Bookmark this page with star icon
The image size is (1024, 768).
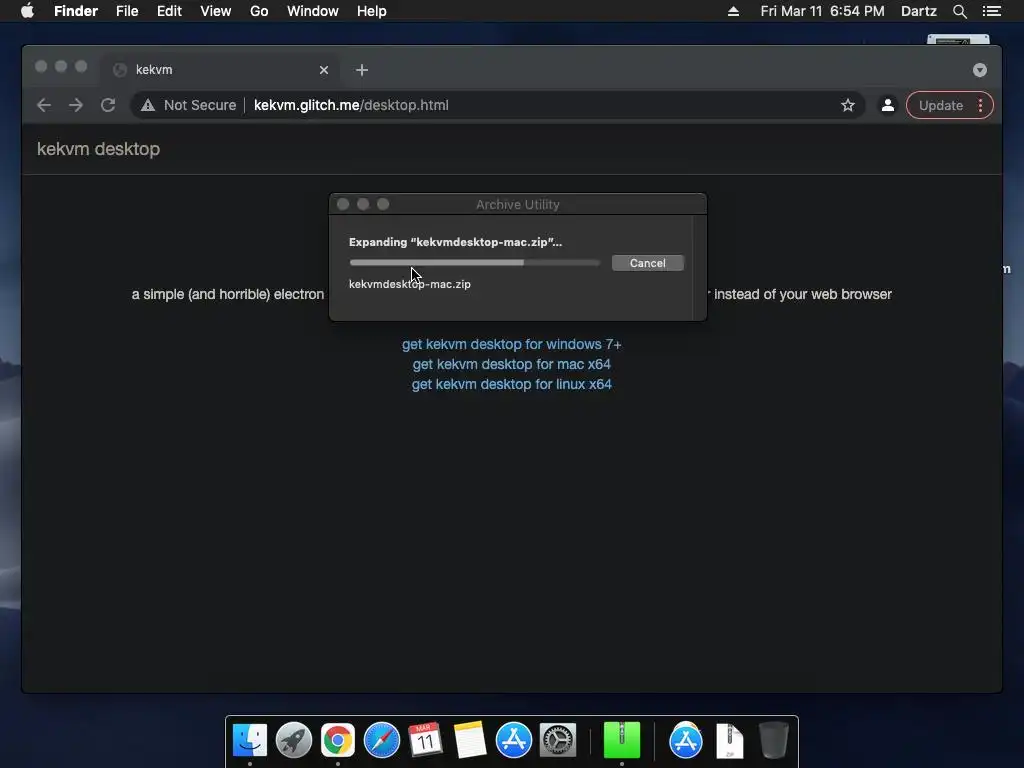click(x=848, y=105)
